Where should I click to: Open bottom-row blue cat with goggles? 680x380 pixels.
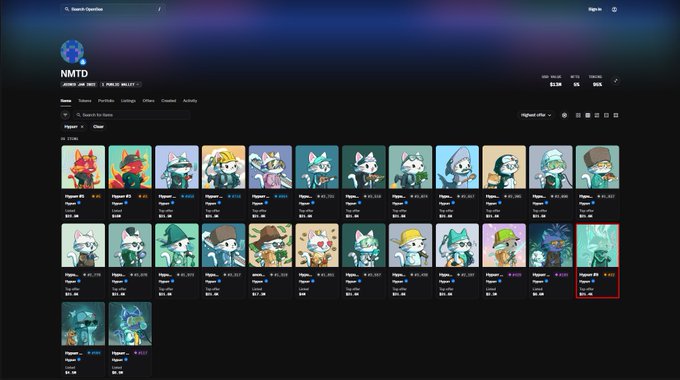click(130, 324)
